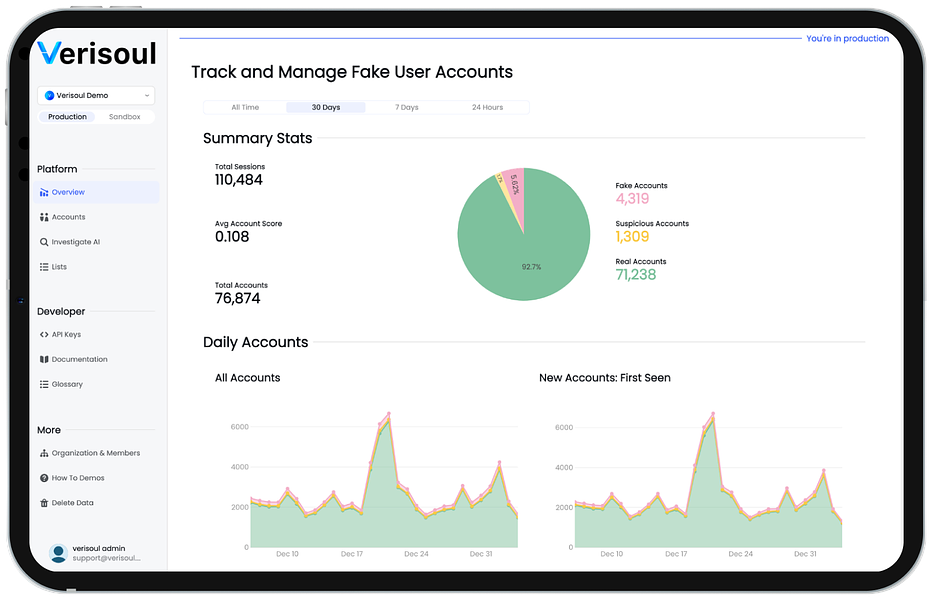Screen dimensions: 933x600
Task: Open Investigate AI
Action: 96,242
